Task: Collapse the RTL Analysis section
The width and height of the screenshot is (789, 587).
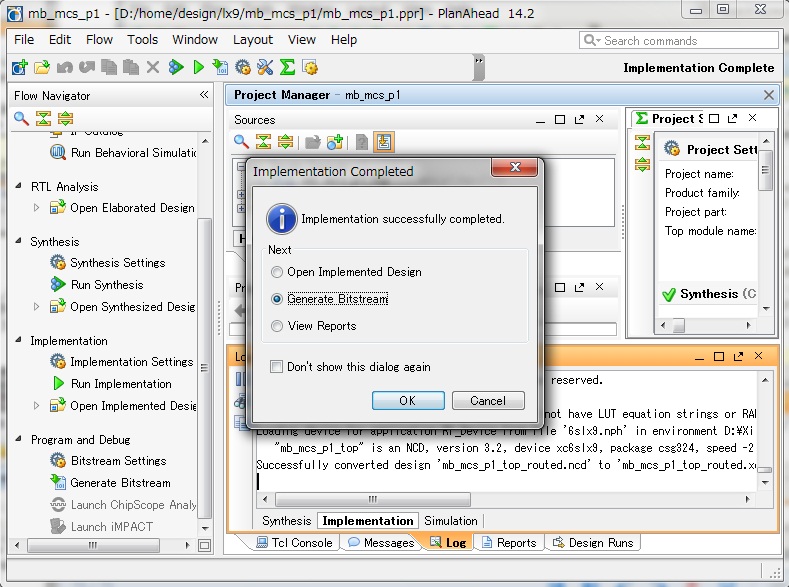Action: pyautogui.click(x=19, y=186)
